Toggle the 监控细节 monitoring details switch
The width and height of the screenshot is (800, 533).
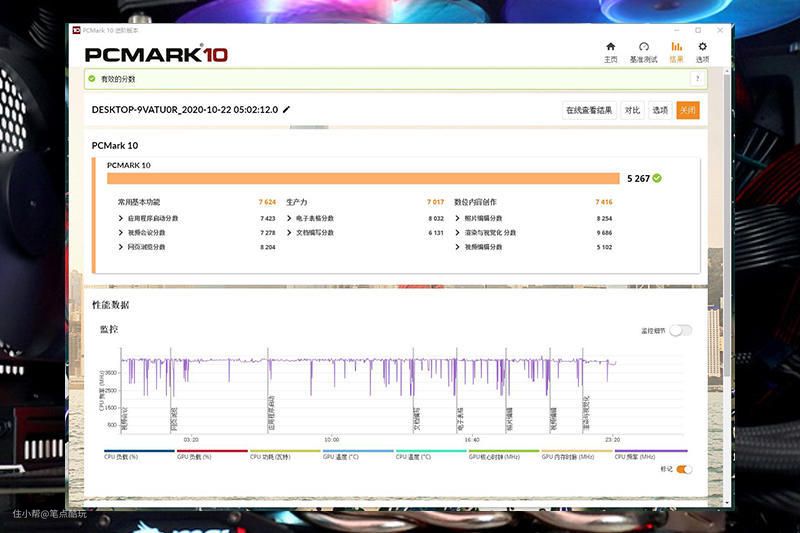pyautogui.click(x=680, y=330)
